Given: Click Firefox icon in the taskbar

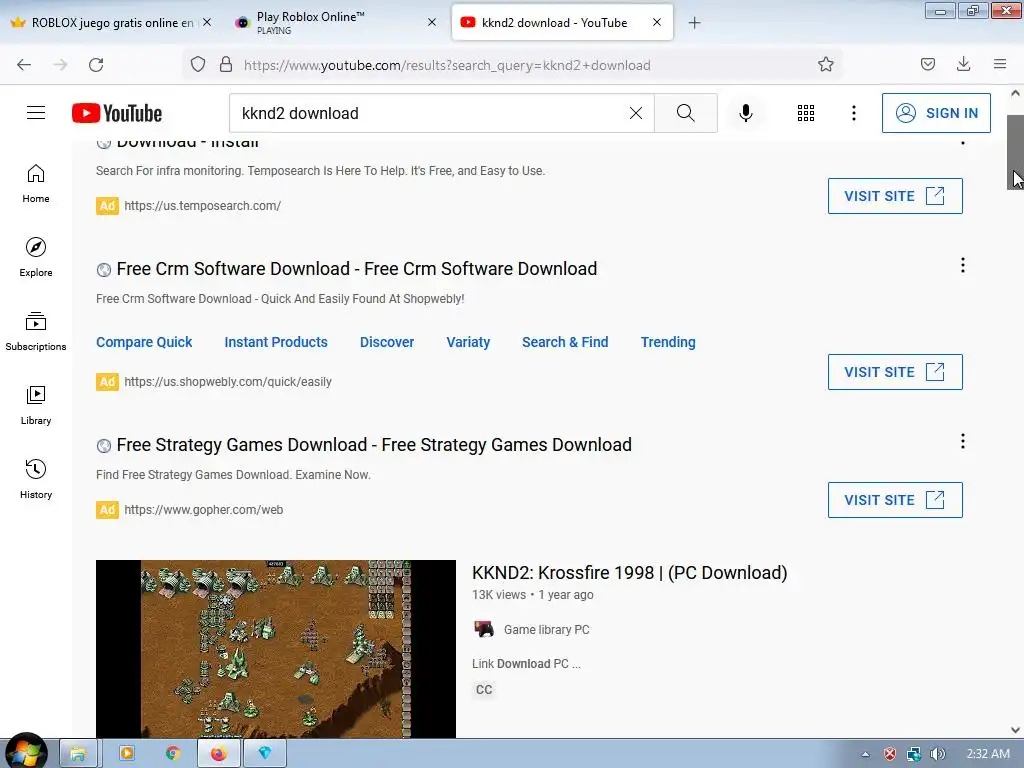Looking at the screenshot, I should [218, 754].
